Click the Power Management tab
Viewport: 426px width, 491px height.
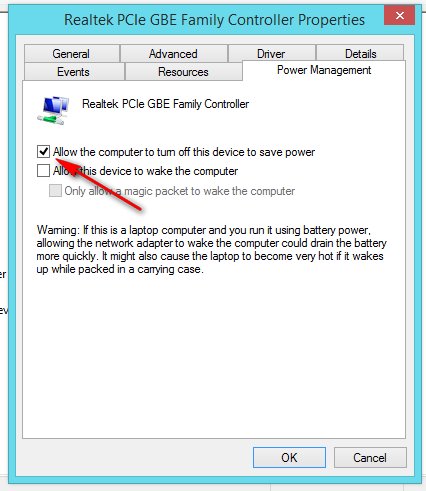[324, 70]
